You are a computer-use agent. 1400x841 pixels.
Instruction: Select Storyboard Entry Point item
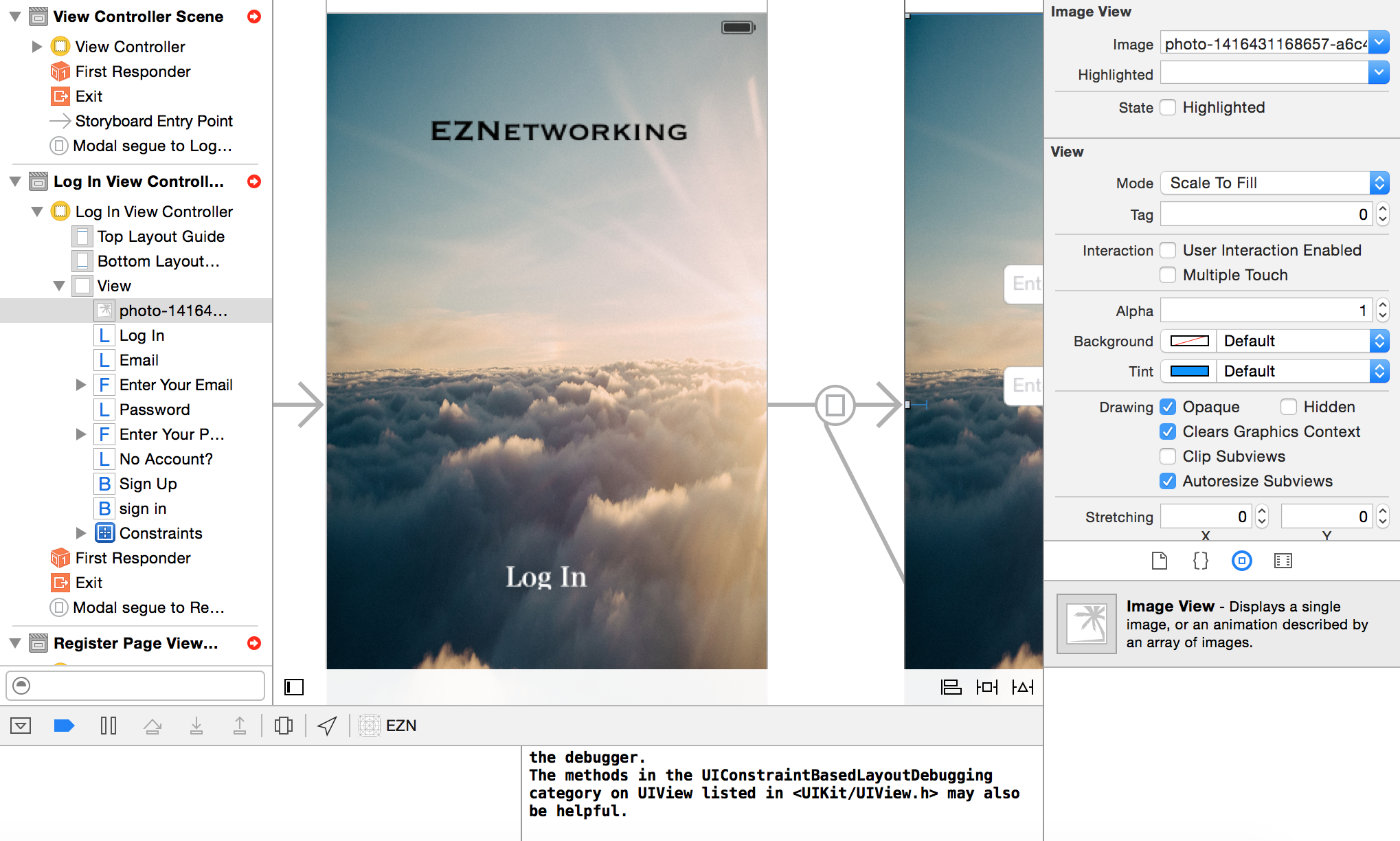(154, 121)
